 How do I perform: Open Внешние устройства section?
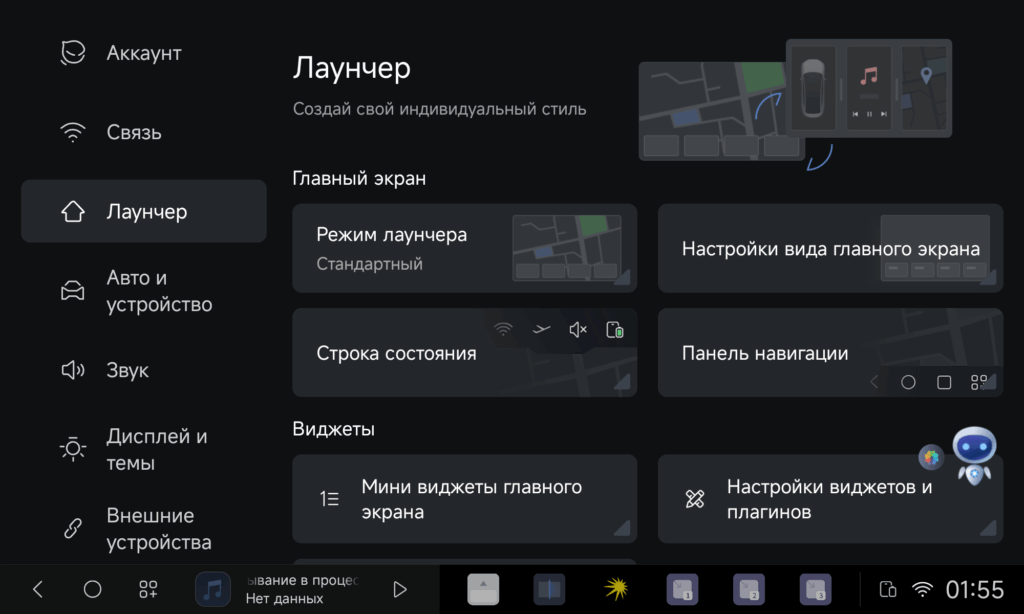click(144, 528)
